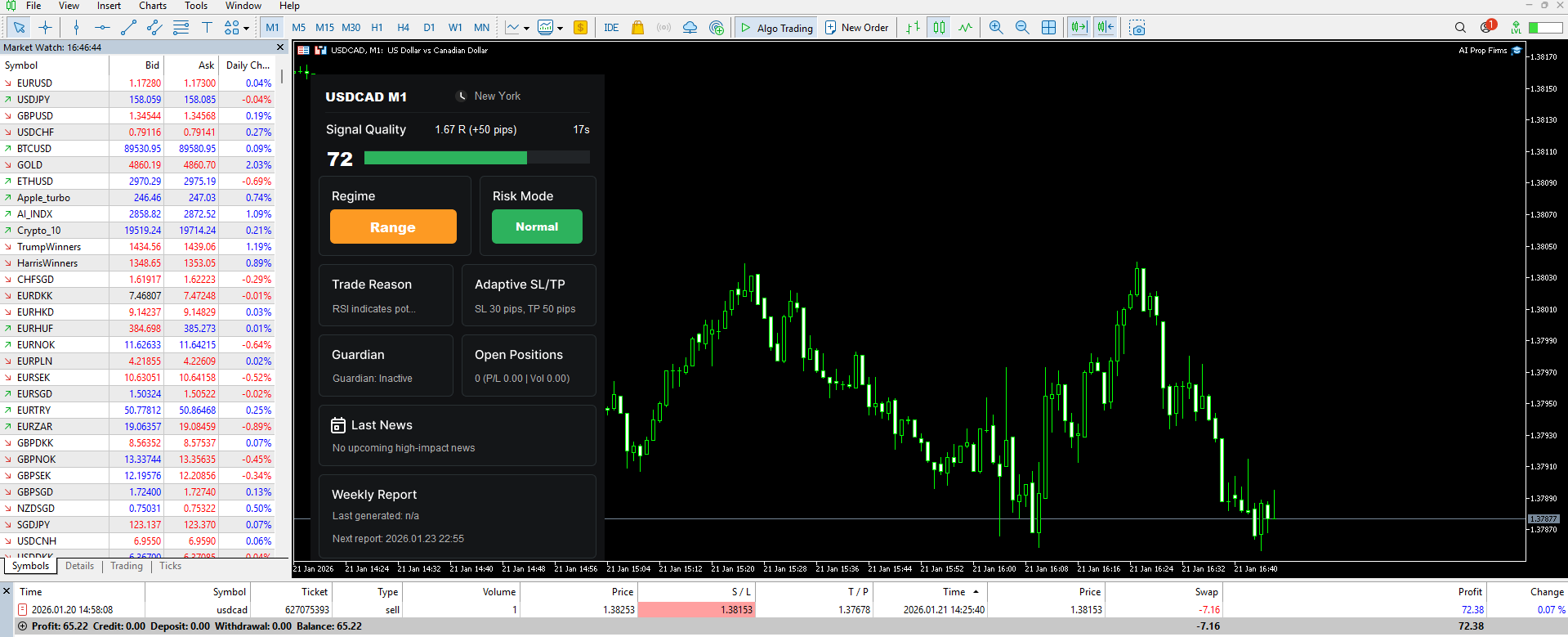Activate the crosshair tool
Viewport: 1568px width, 637px height.
45,28
